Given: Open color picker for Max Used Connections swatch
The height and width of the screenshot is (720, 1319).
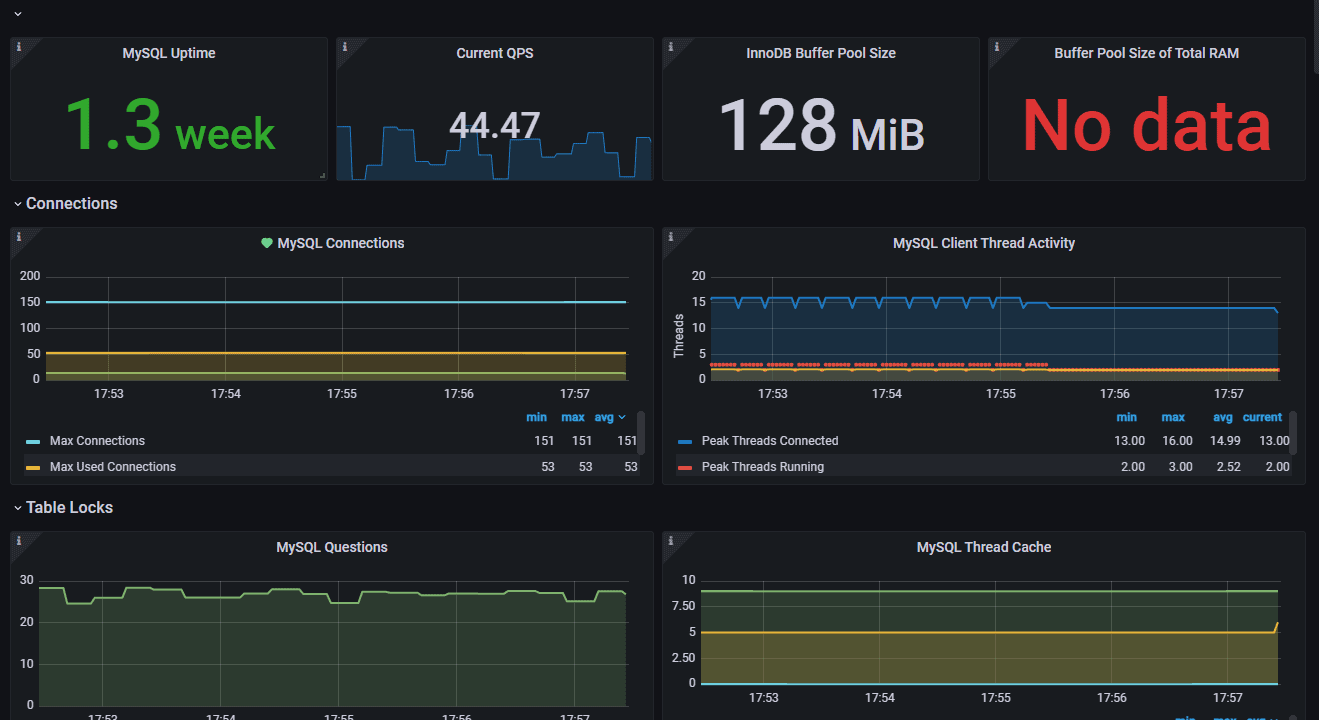Looking at the screenshot, I should coord(33,467).
